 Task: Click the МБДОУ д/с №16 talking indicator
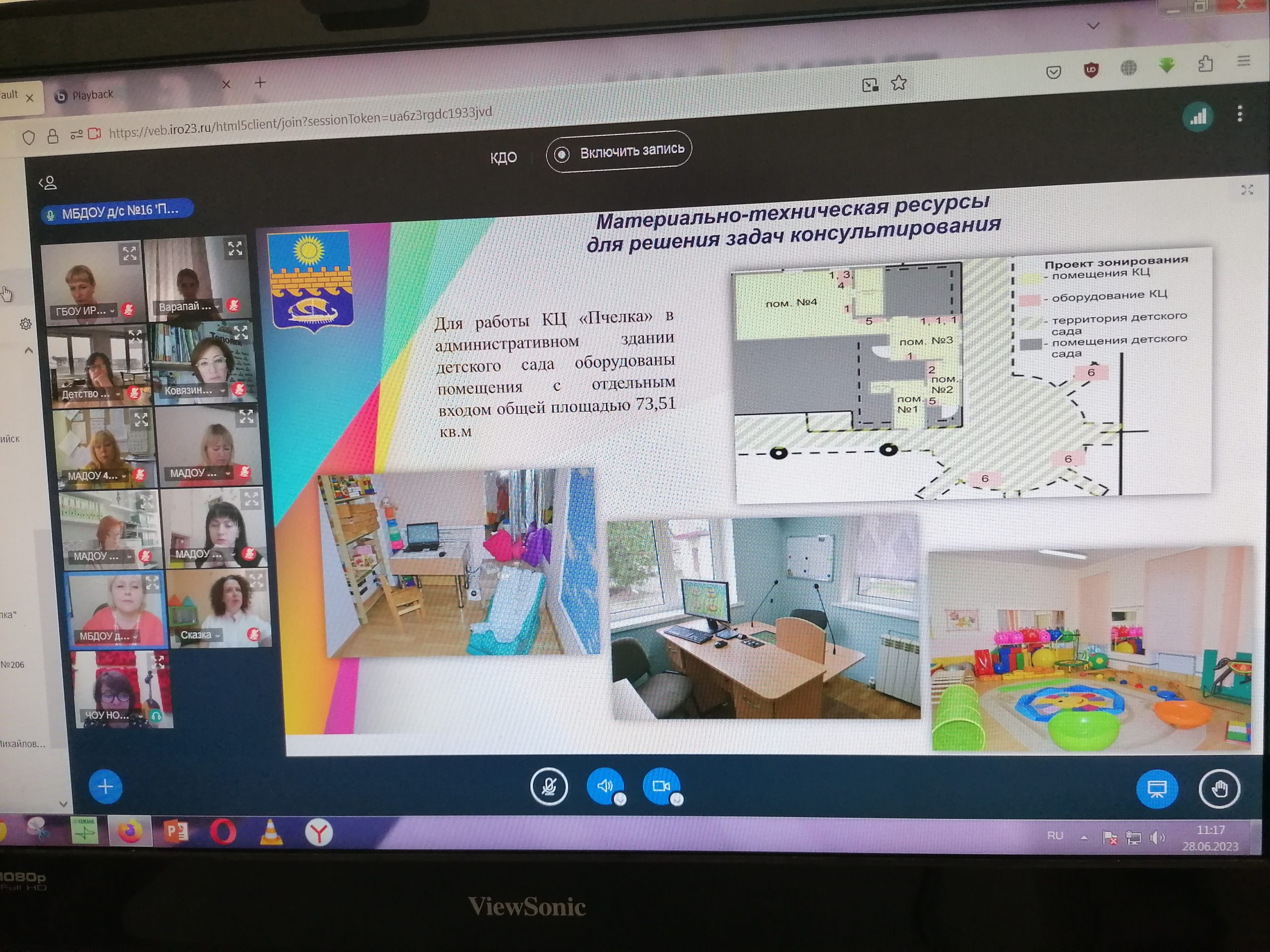point(117,211)
